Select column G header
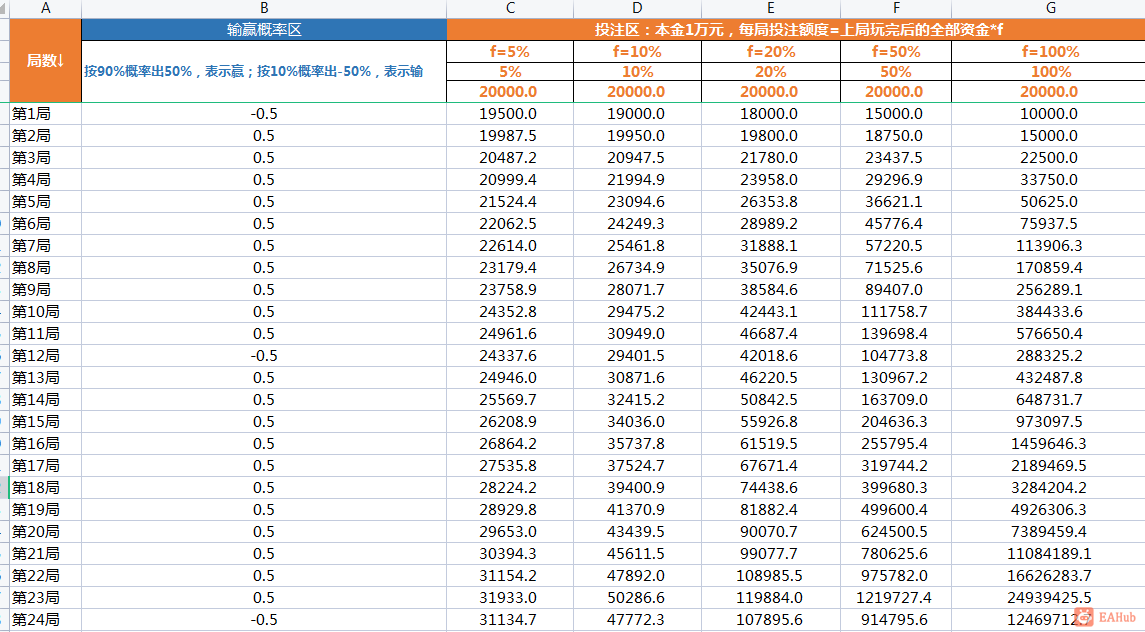The height and width of the screenshot is (632, 1145). pos(1050,8)
